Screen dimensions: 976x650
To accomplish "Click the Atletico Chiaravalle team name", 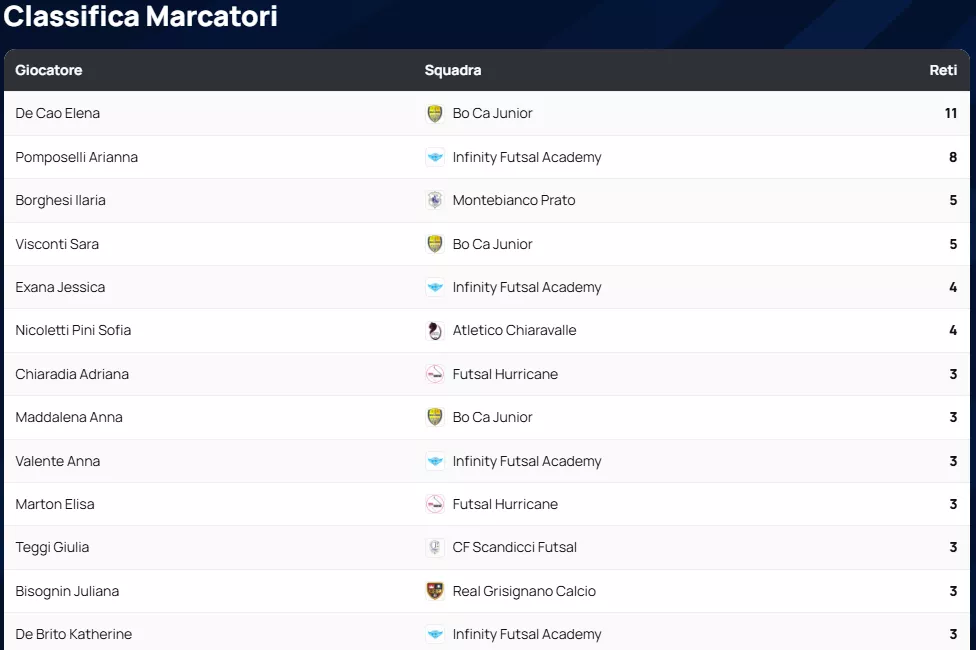I will [x=514, y=331].
